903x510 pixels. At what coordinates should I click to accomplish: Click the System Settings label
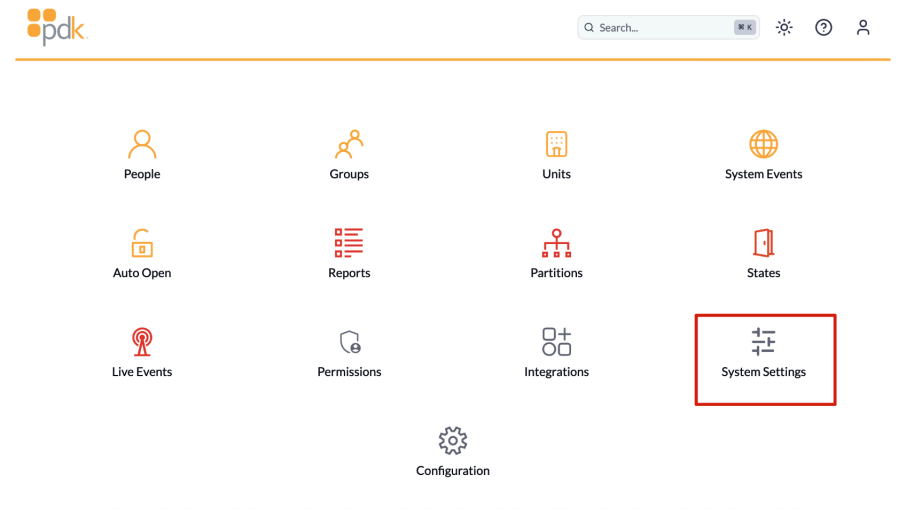pos(764,372)
